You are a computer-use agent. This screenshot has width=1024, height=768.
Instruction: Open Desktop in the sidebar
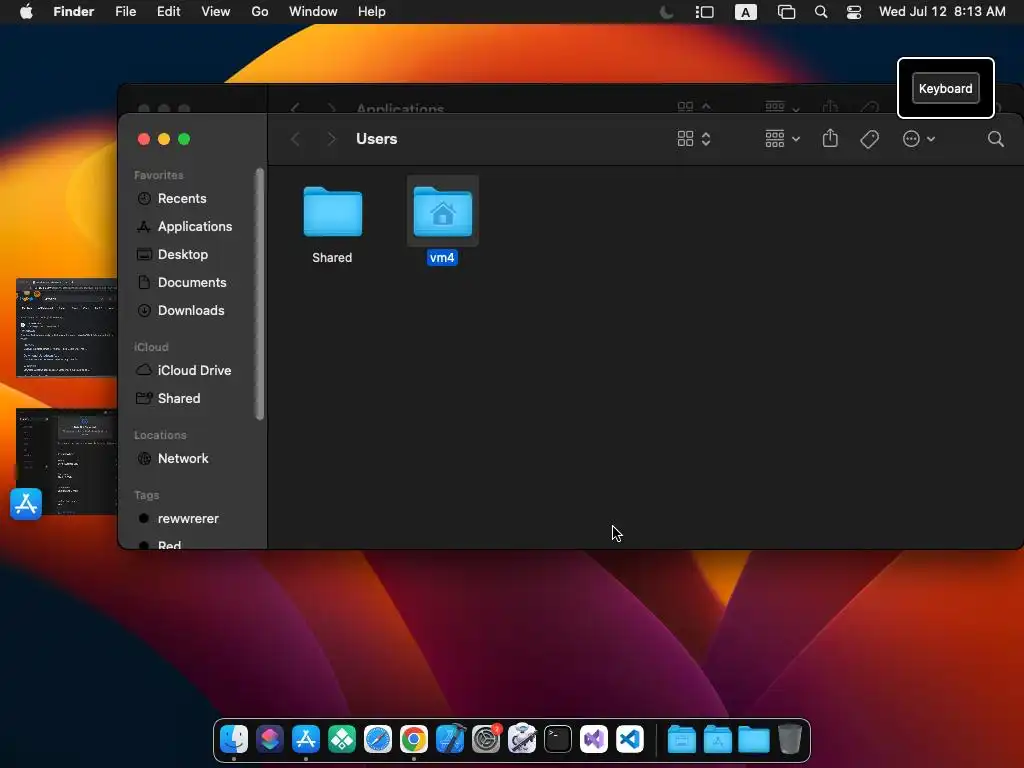pyautogui.click(x=182, y=255)
